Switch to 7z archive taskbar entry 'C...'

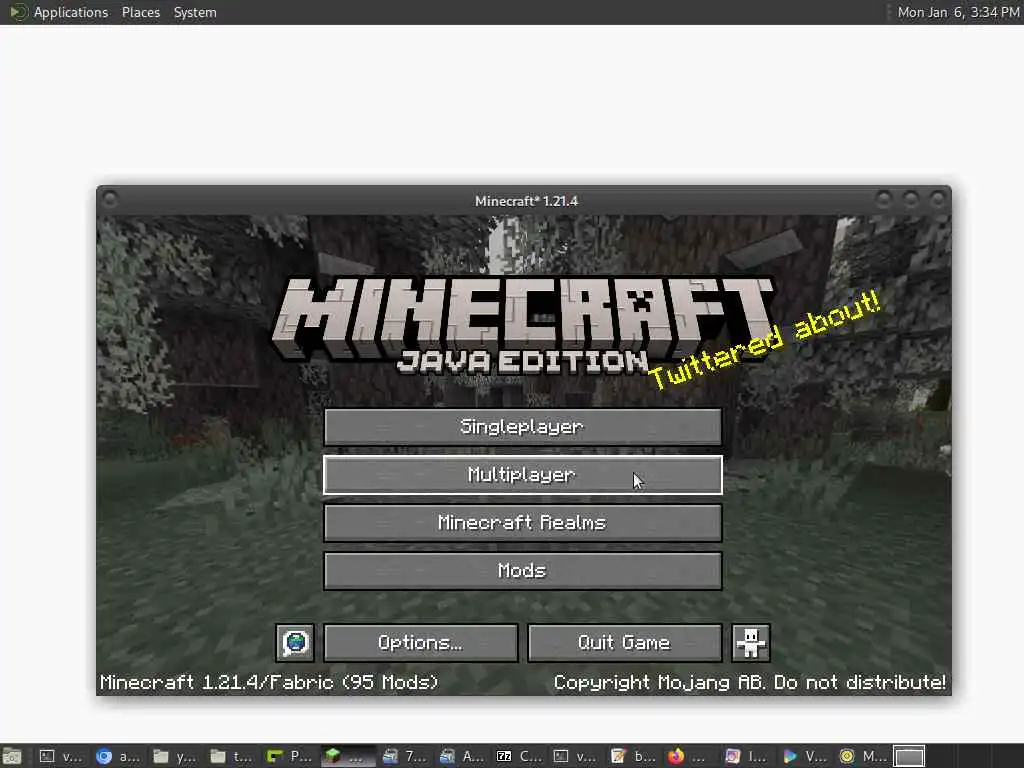(x=519, y=756)
